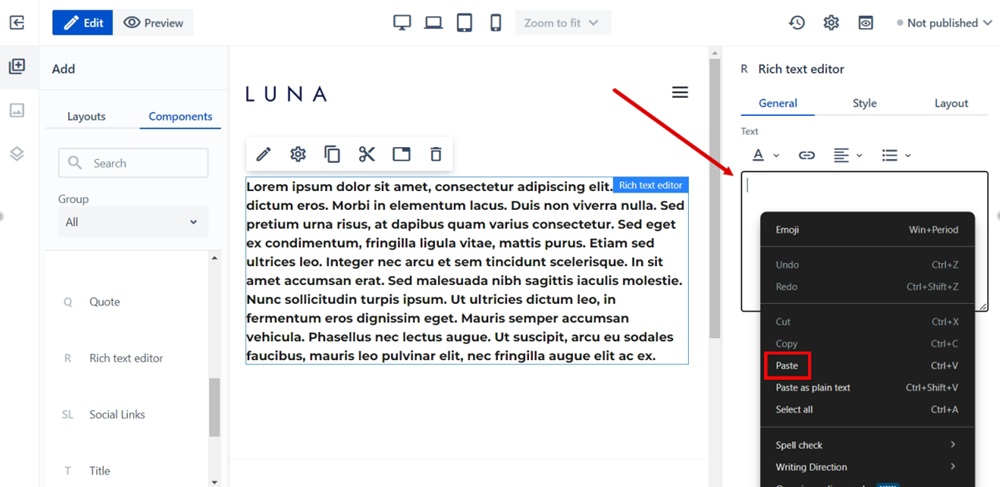Choose Paste as plain text
1000x487 pixels.
pos(867,388)
